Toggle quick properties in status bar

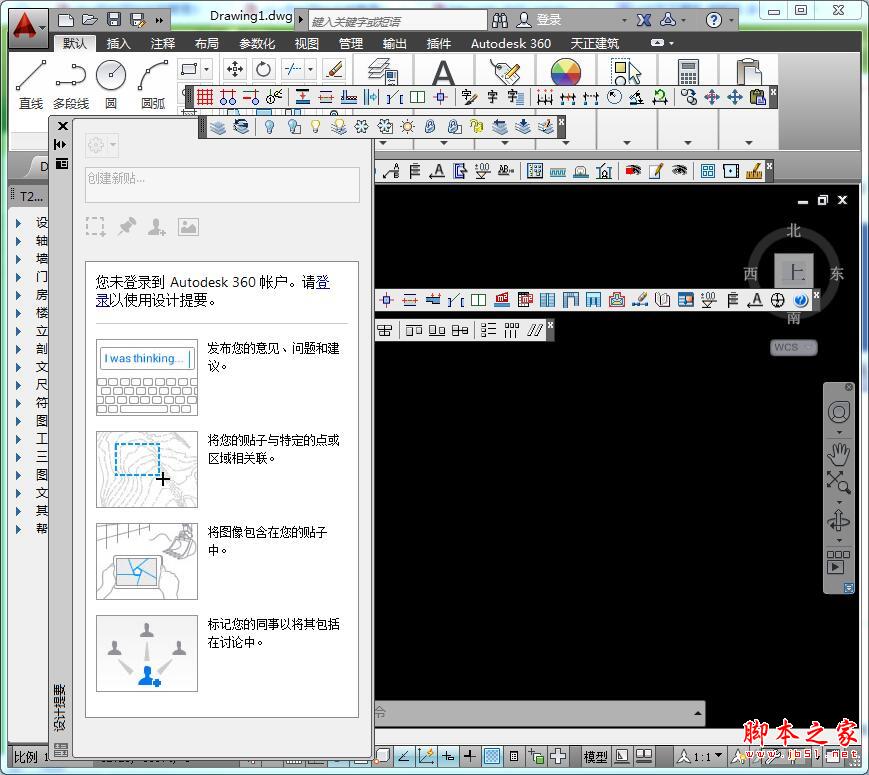(514, 756)
